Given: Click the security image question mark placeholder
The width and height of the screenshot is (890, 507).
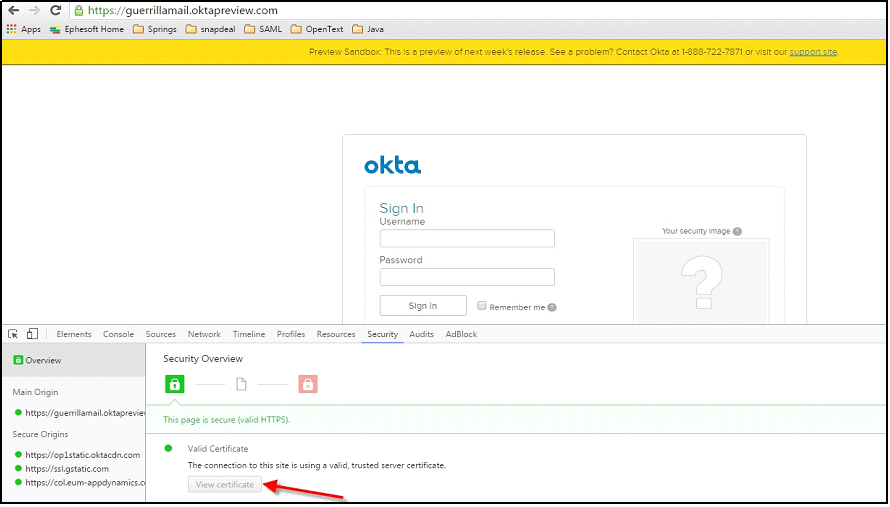Looking at the screenshot, I should 702,281.
